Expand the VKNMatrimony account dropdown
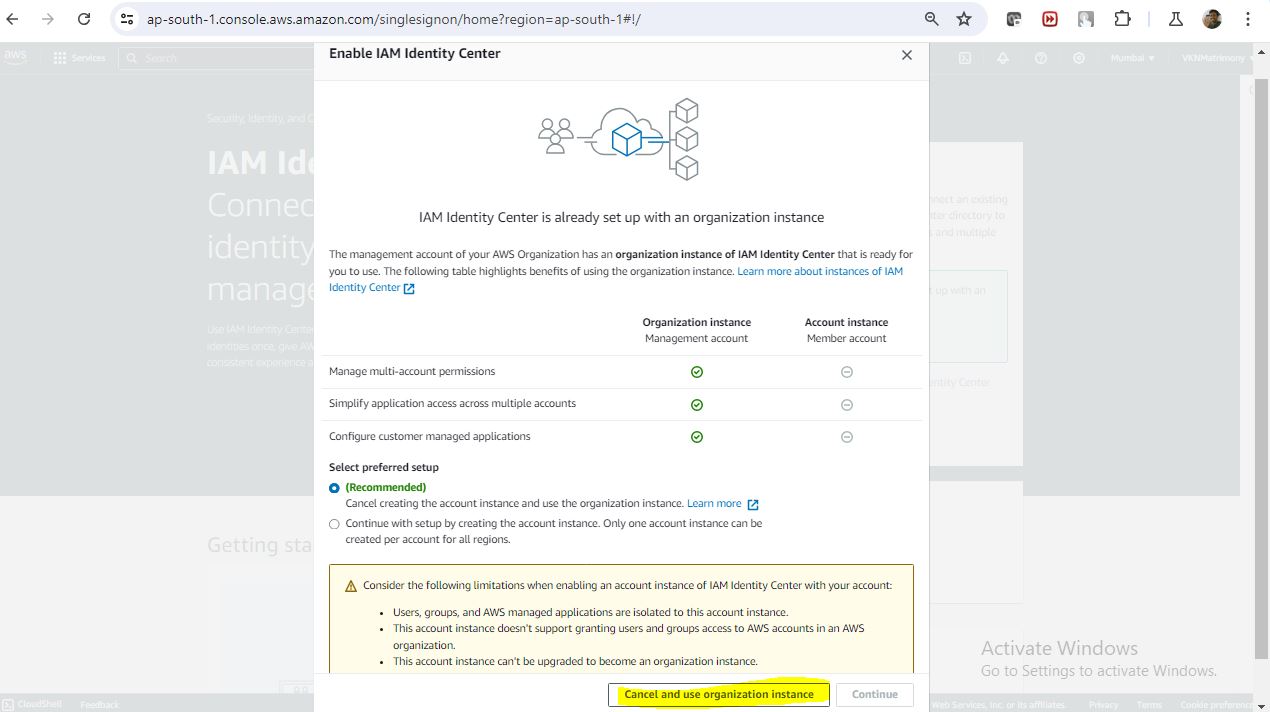 1217,58
